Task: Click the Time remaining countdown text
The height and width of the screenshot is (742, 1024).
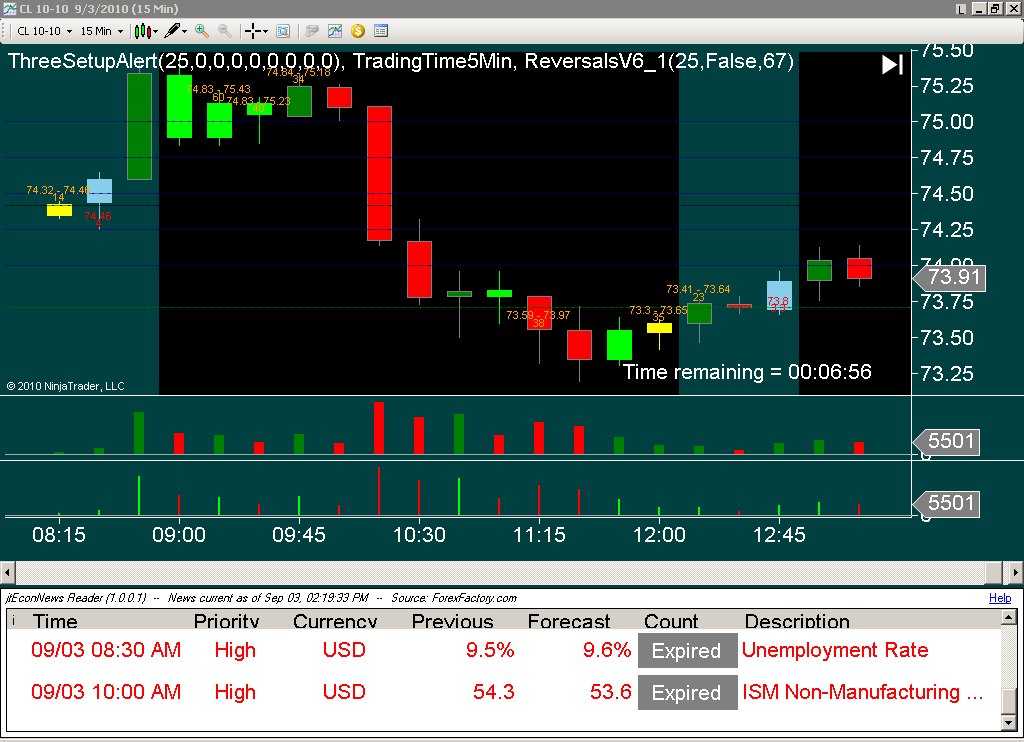Action: tap(747, 372)
